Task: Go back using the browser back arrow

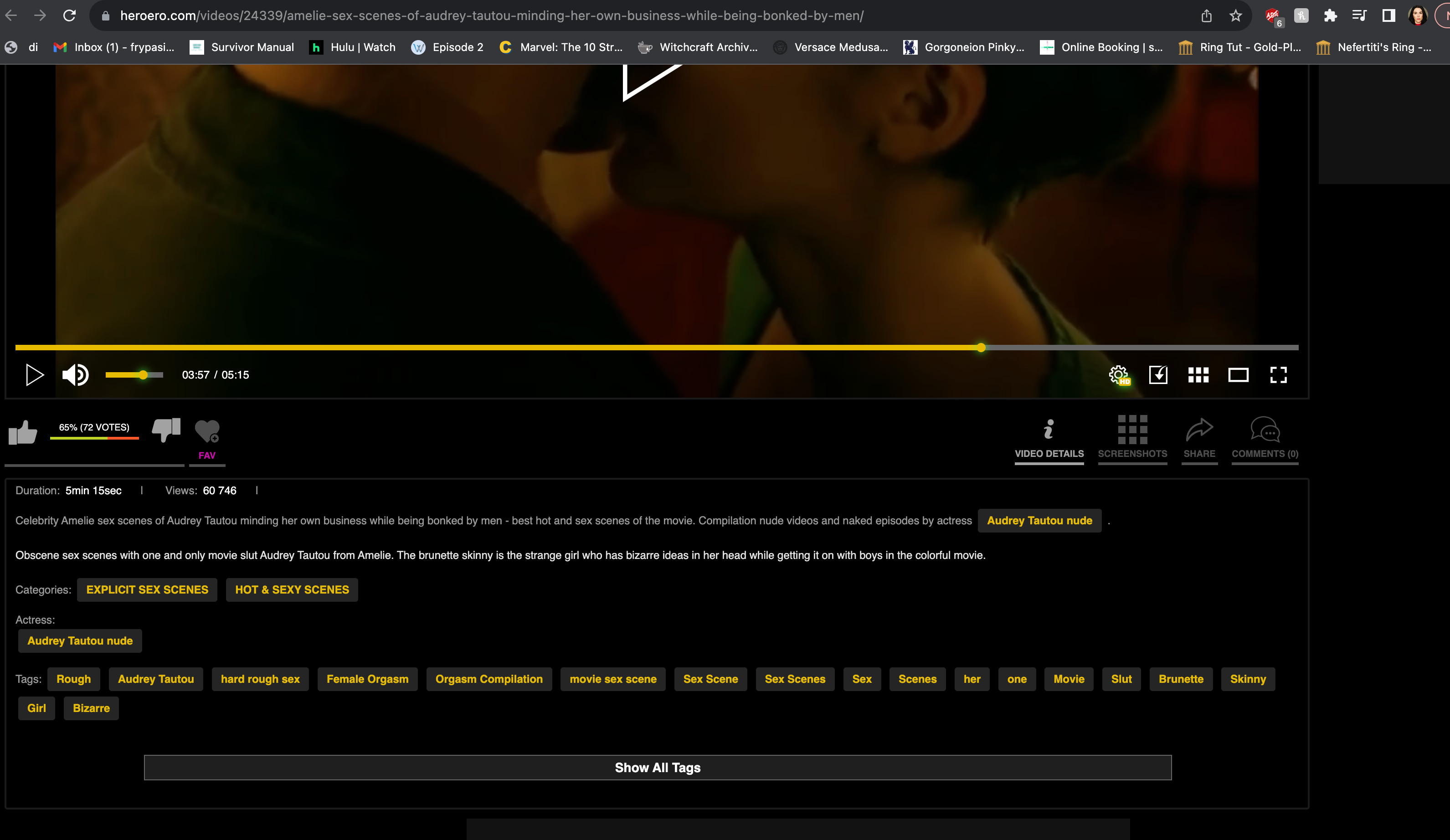Action: pyautogui.click(x=11, y=15)
